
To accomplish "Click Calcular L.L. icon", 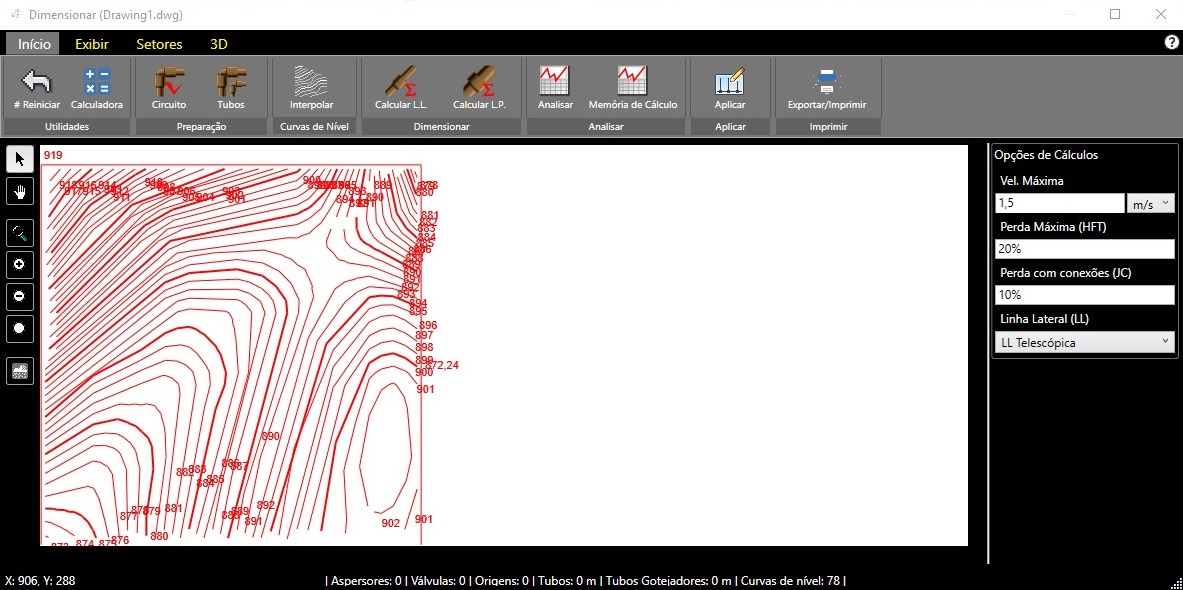I will [401, 81].
